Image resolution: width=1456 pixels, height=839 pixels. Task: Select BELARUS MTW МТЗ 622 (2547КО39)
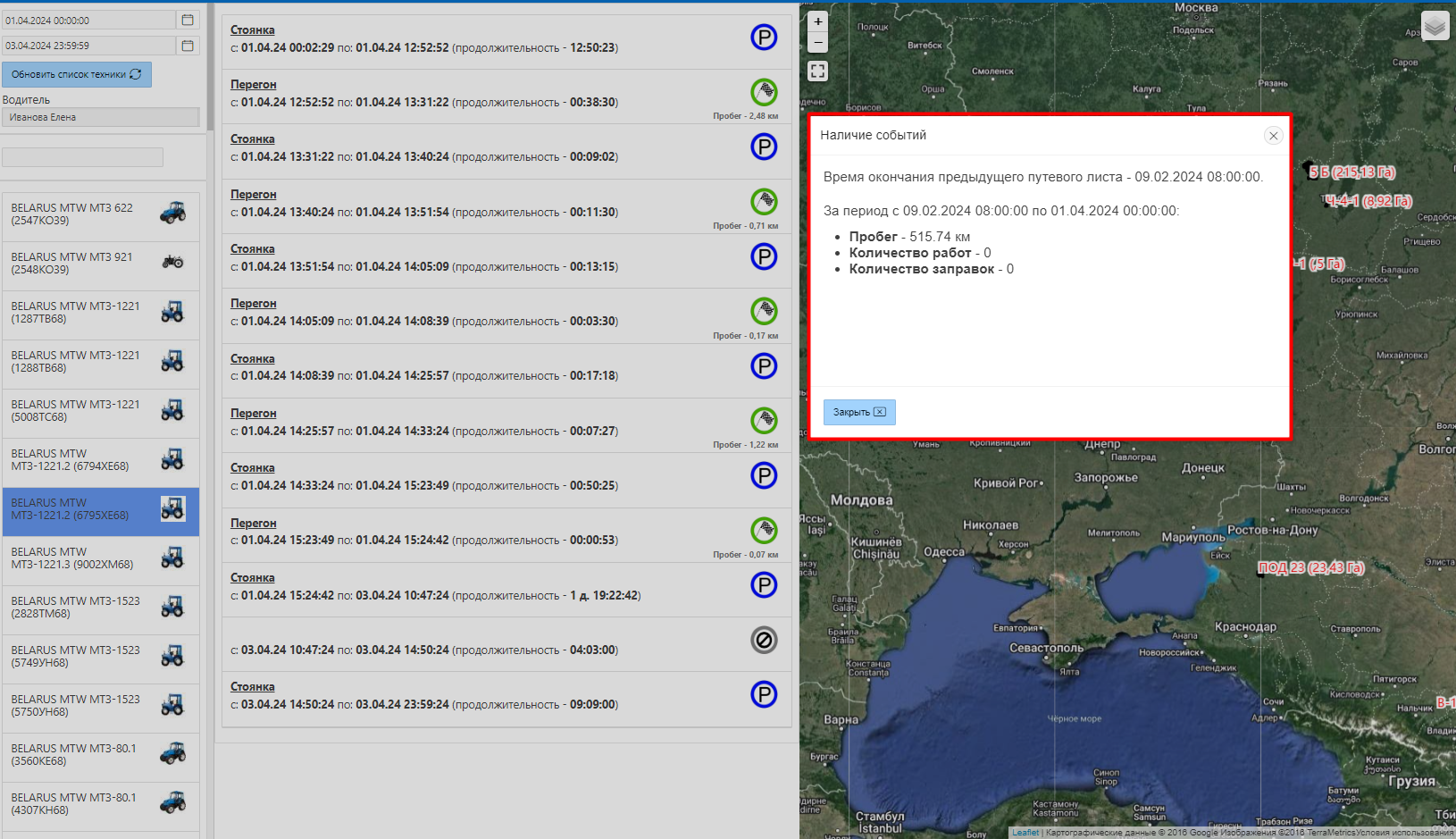click(x=100, y=214)
